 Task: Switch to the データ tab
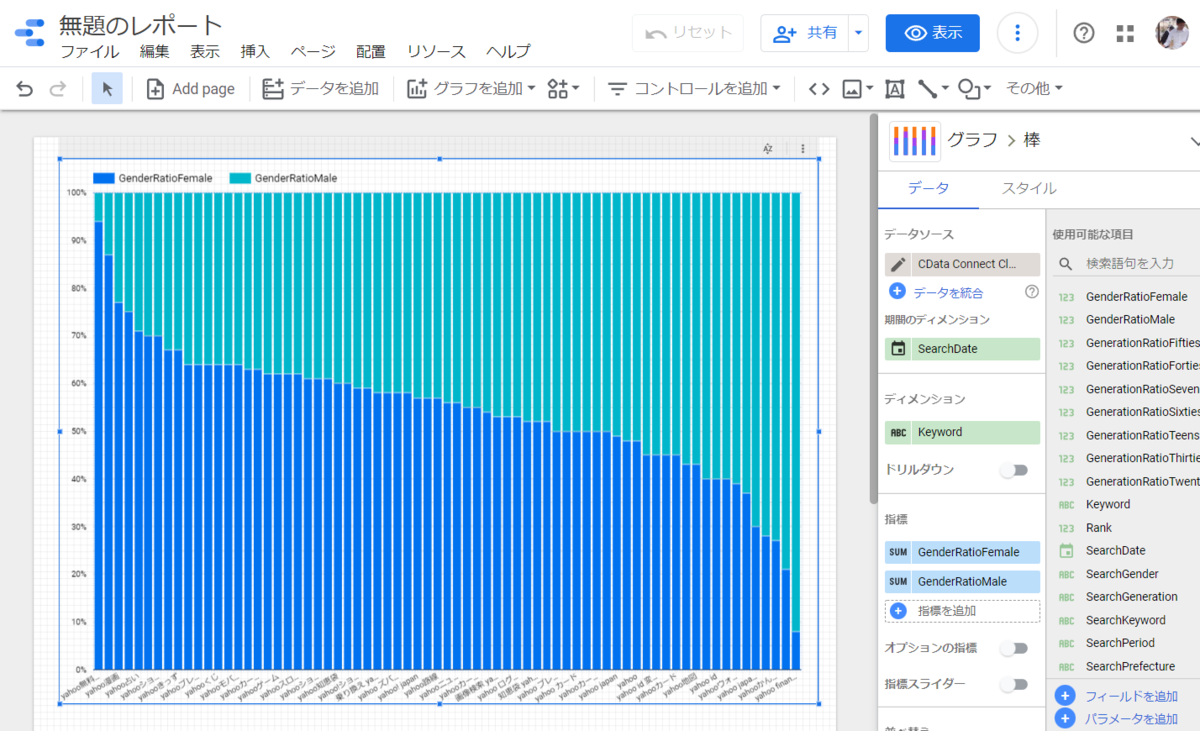click(928, 188)
